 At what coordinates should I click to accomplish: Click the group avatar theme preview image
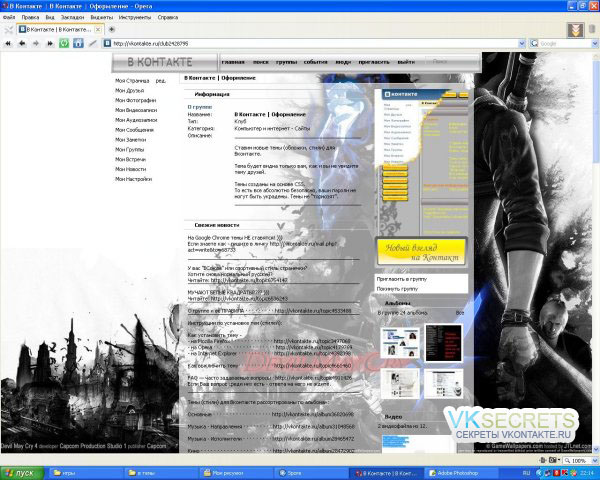tap(421, 178)
